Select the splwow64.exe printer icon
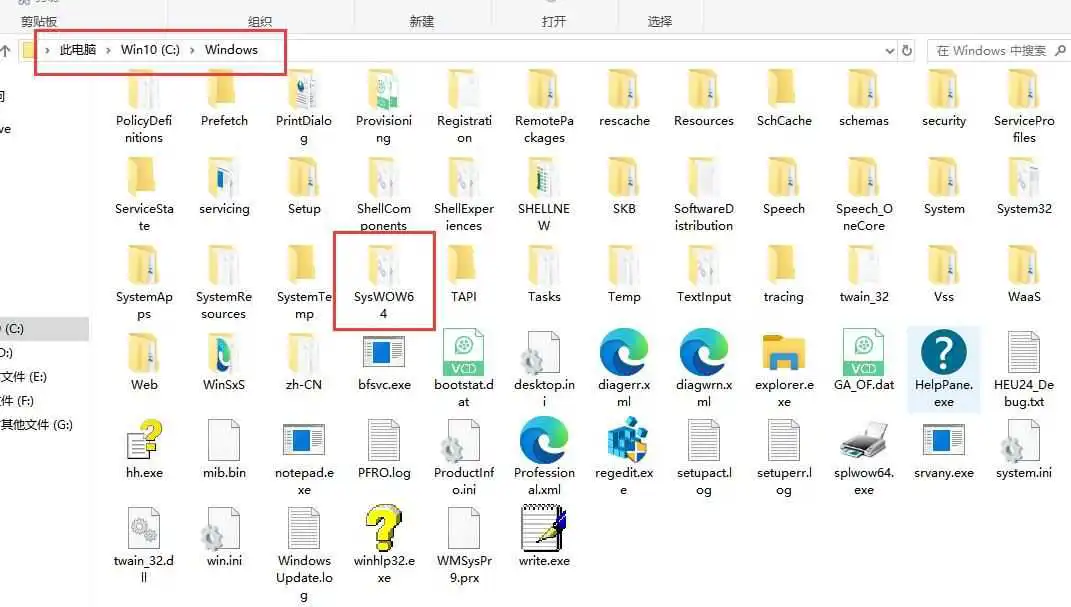1071x607 pixels. tap(863, 440)
